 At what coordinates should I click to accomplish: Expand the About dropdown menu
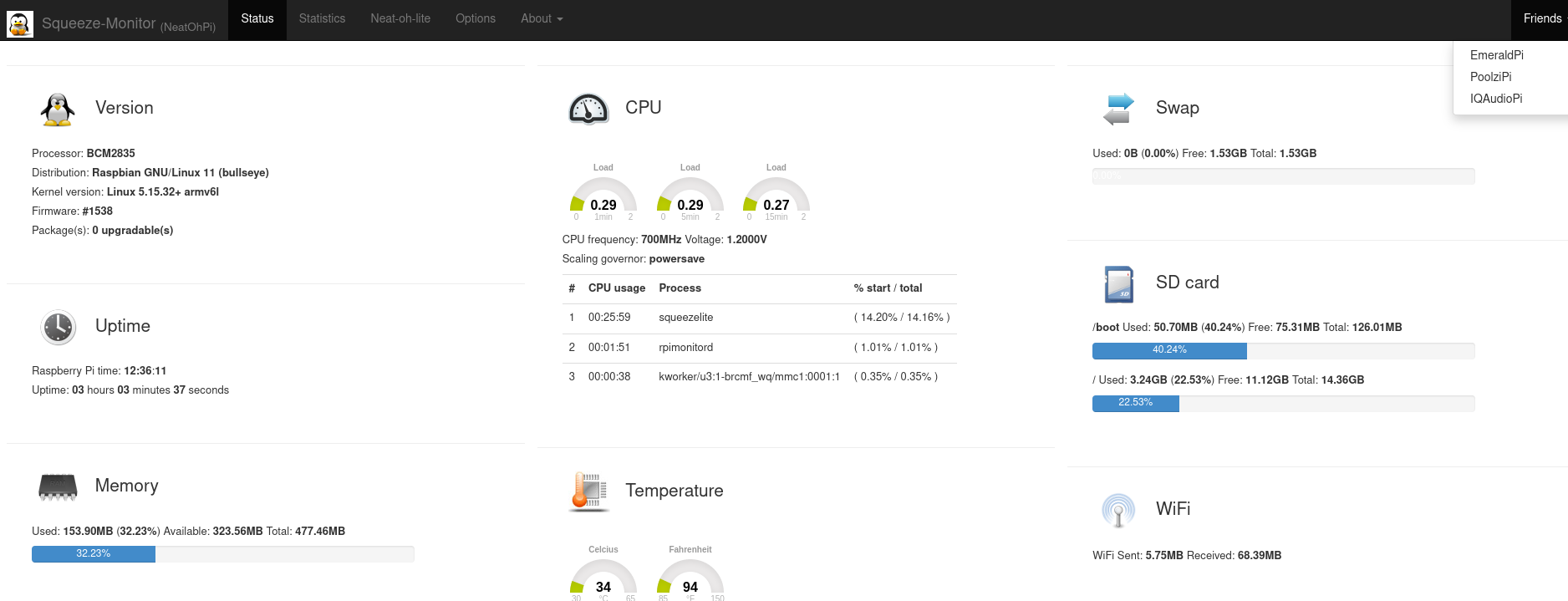pyautogui.click(x=542, y=18)
